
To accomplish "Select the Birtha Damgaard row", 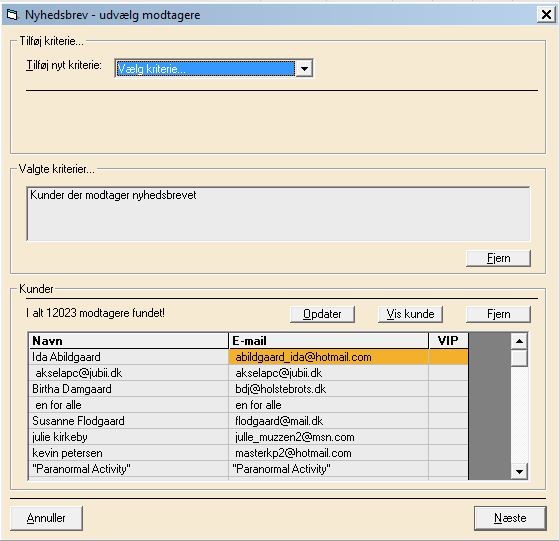I will click(248, 389).
